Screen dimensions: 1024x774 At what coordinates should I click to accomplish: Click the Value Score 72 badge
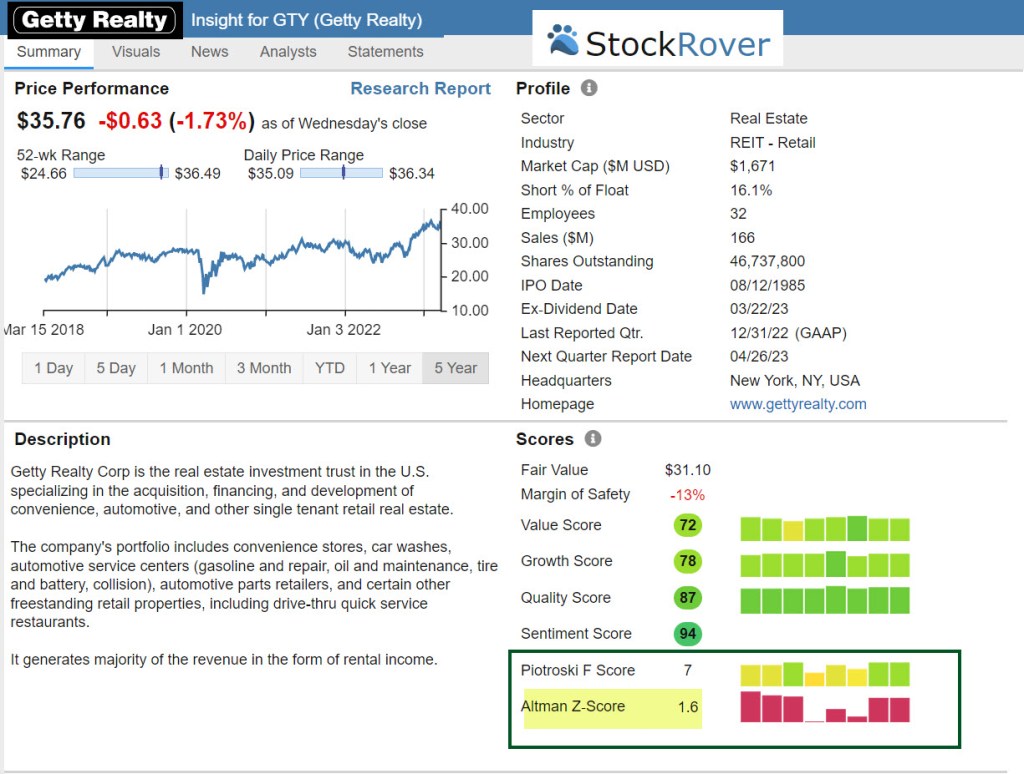[688, 525]
